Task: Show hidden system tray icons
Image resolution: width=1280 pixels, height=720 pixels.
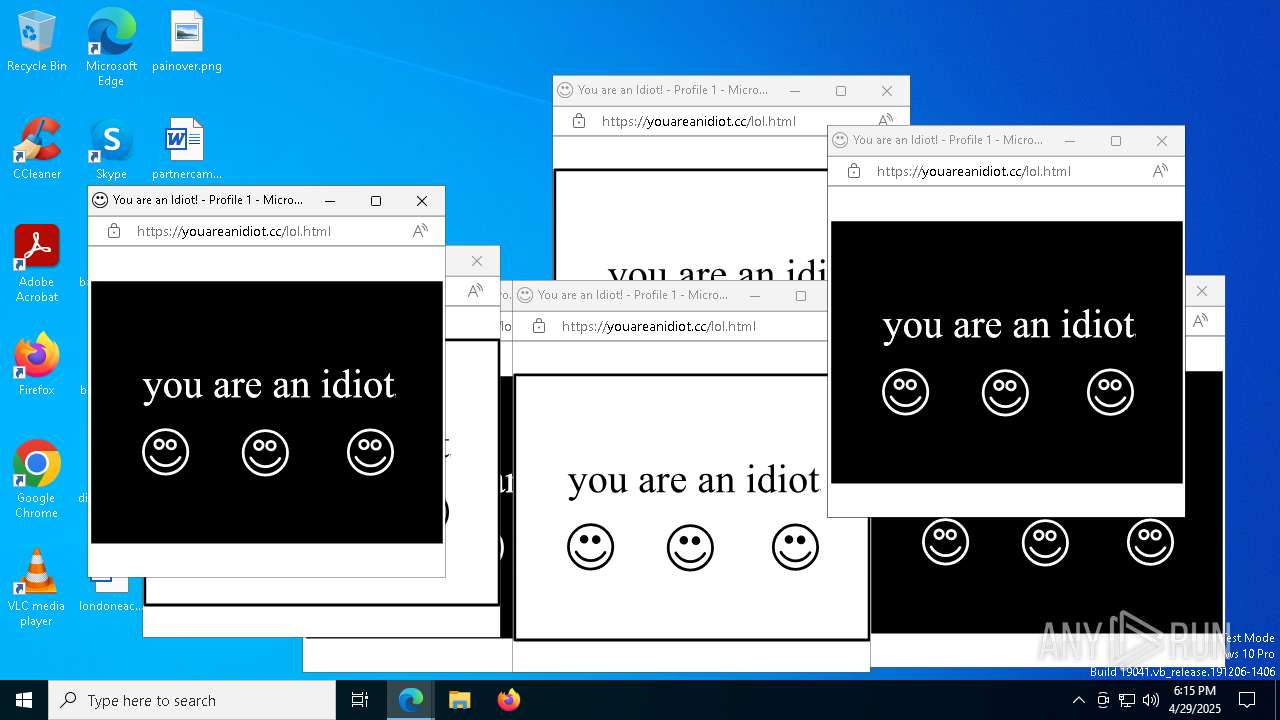Action: 1078,700
